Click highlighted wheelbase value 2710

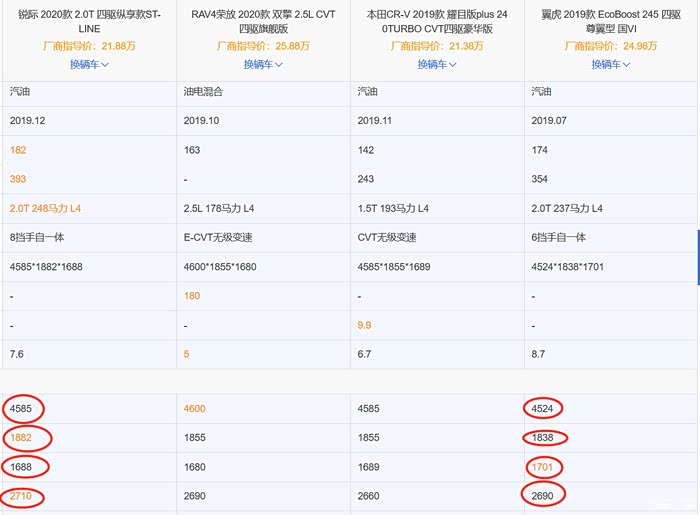[21, 496]
